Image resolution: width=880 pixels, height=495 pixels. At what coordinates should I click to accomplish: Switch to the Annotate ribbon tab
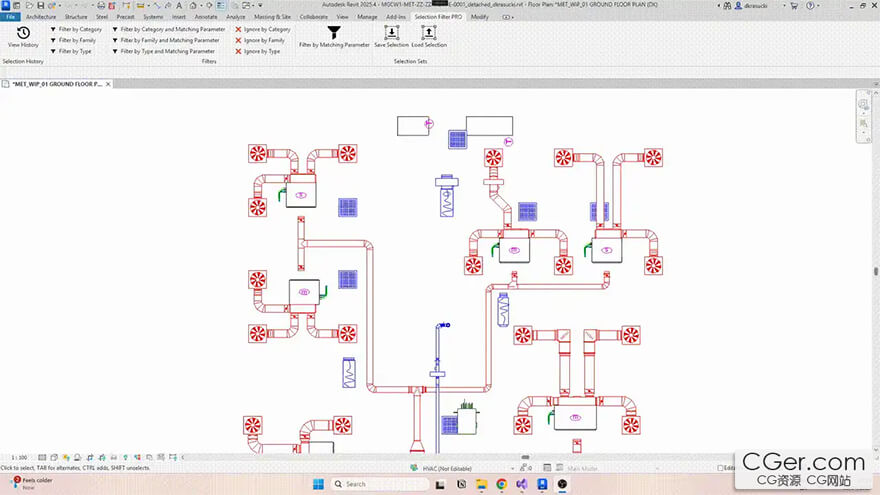point(205,17)
